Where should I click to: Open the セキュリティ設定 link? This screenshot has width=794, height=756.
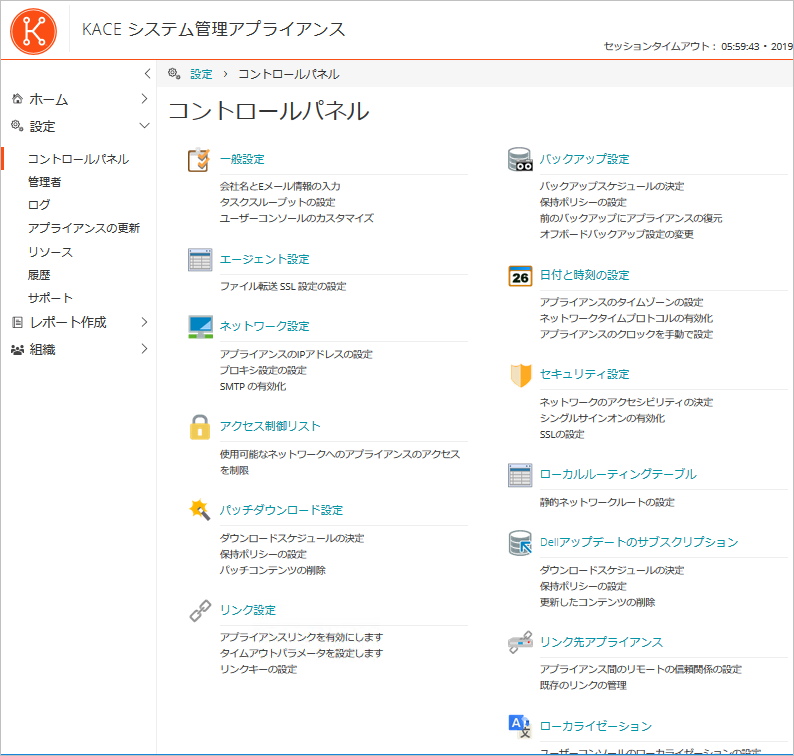[584, 374]
